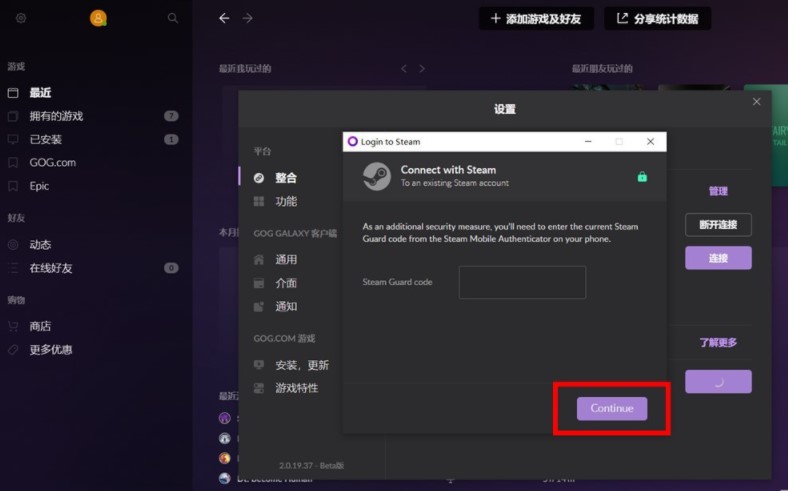The image size is (788, 491).
Task: Open the settings gear in GOG Galaxy sidebar
Action: click(x=21, y=18)
